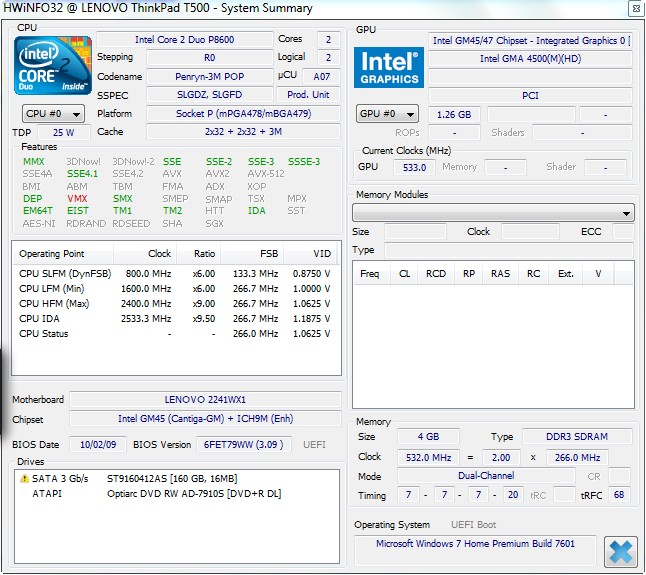Click the tRFC value 68
This screenshot has height=575, width=646.
pos(619,495)
